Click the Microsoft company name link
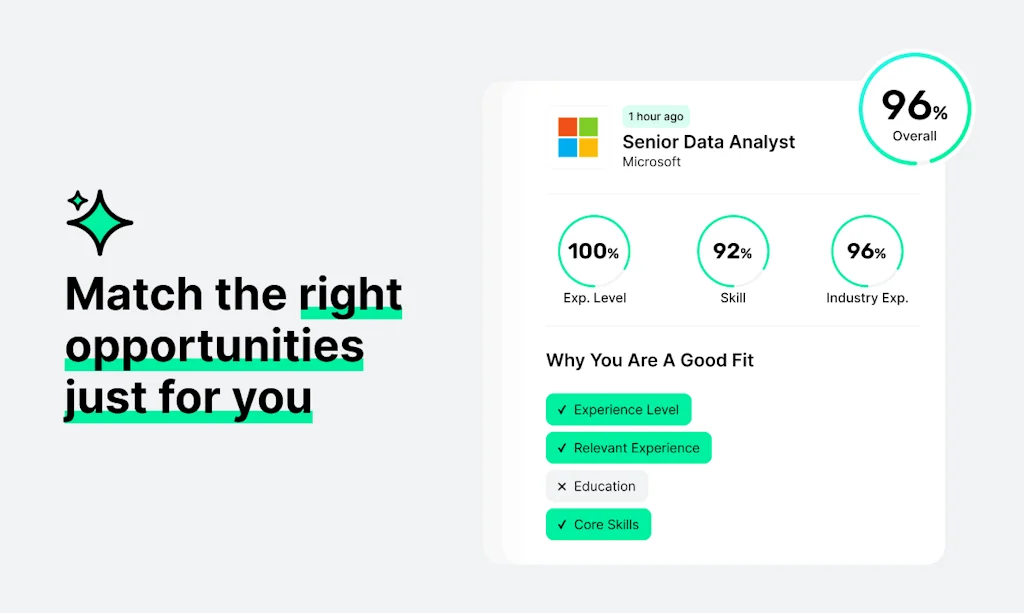 651,162
